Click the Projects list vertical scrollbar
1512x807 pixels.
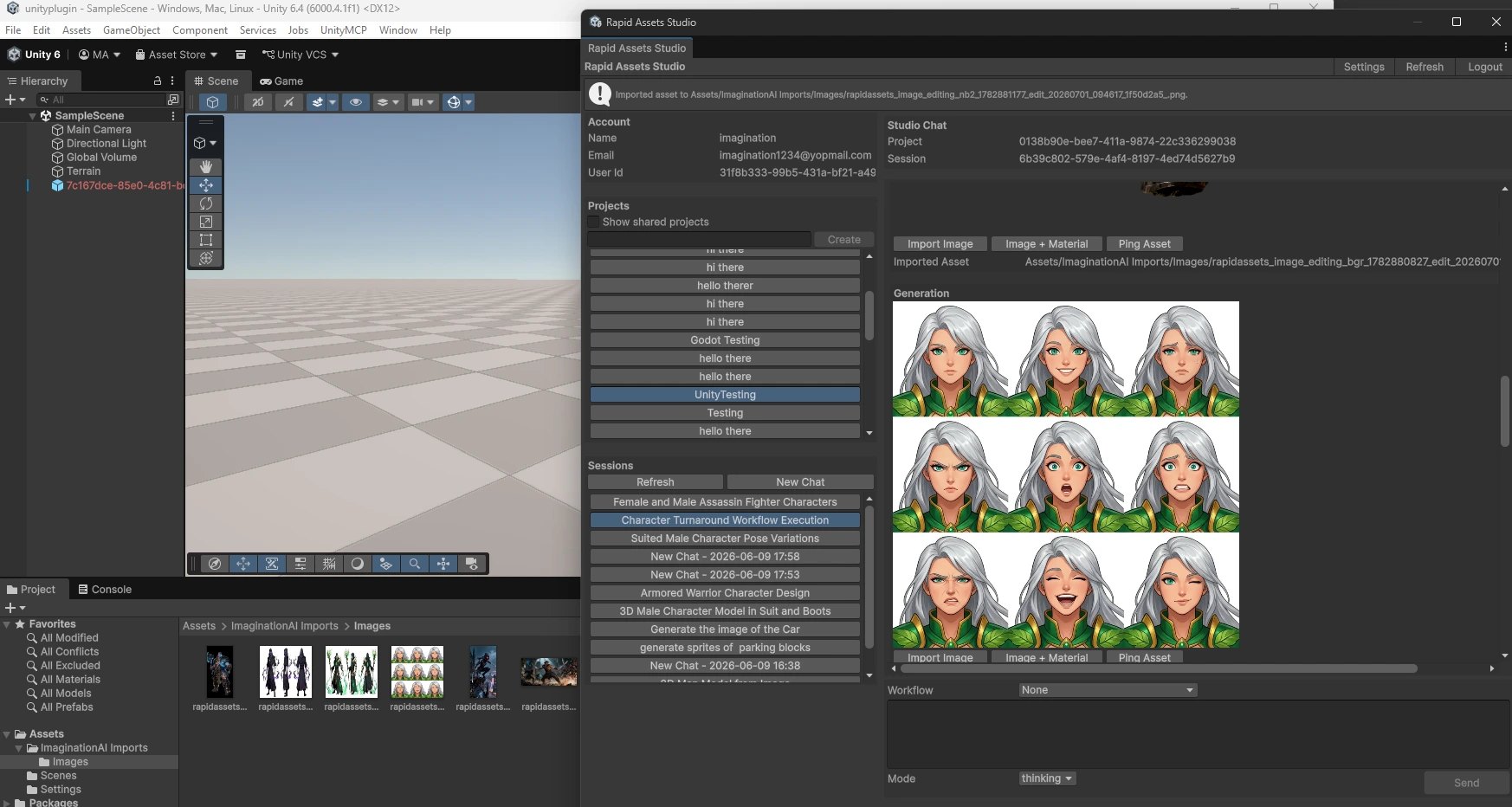pyautogui.click(x=869, y=314)
